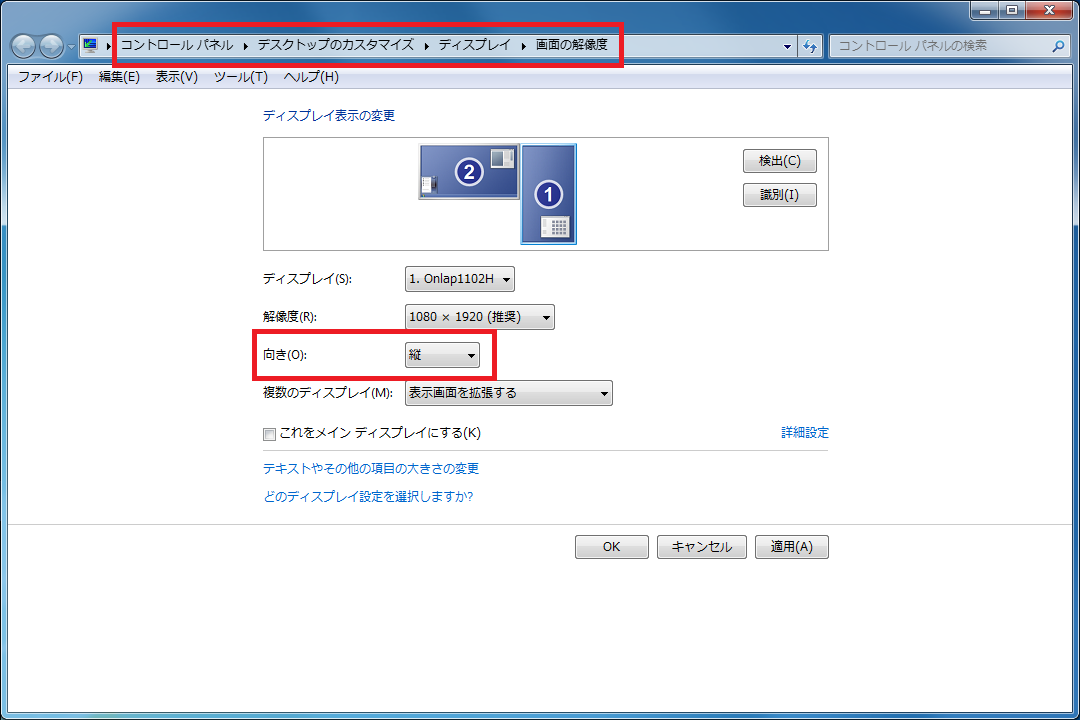The width and height of the screenshot is (1080, 720).
Task: Open テキストやその他の項目の大きさの変更 link
Action: 371,469
